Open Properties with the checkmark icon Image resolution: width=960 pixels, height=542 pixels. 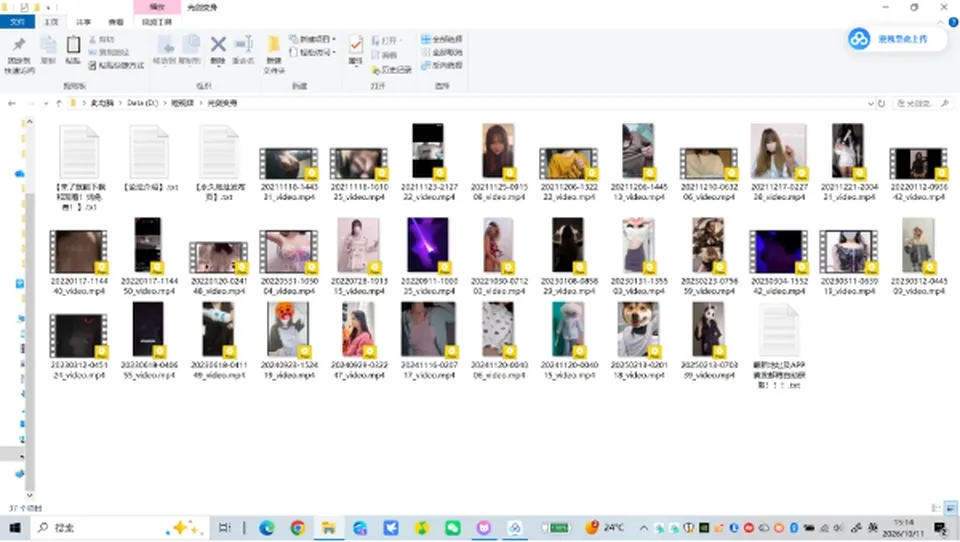coord(356,45)
